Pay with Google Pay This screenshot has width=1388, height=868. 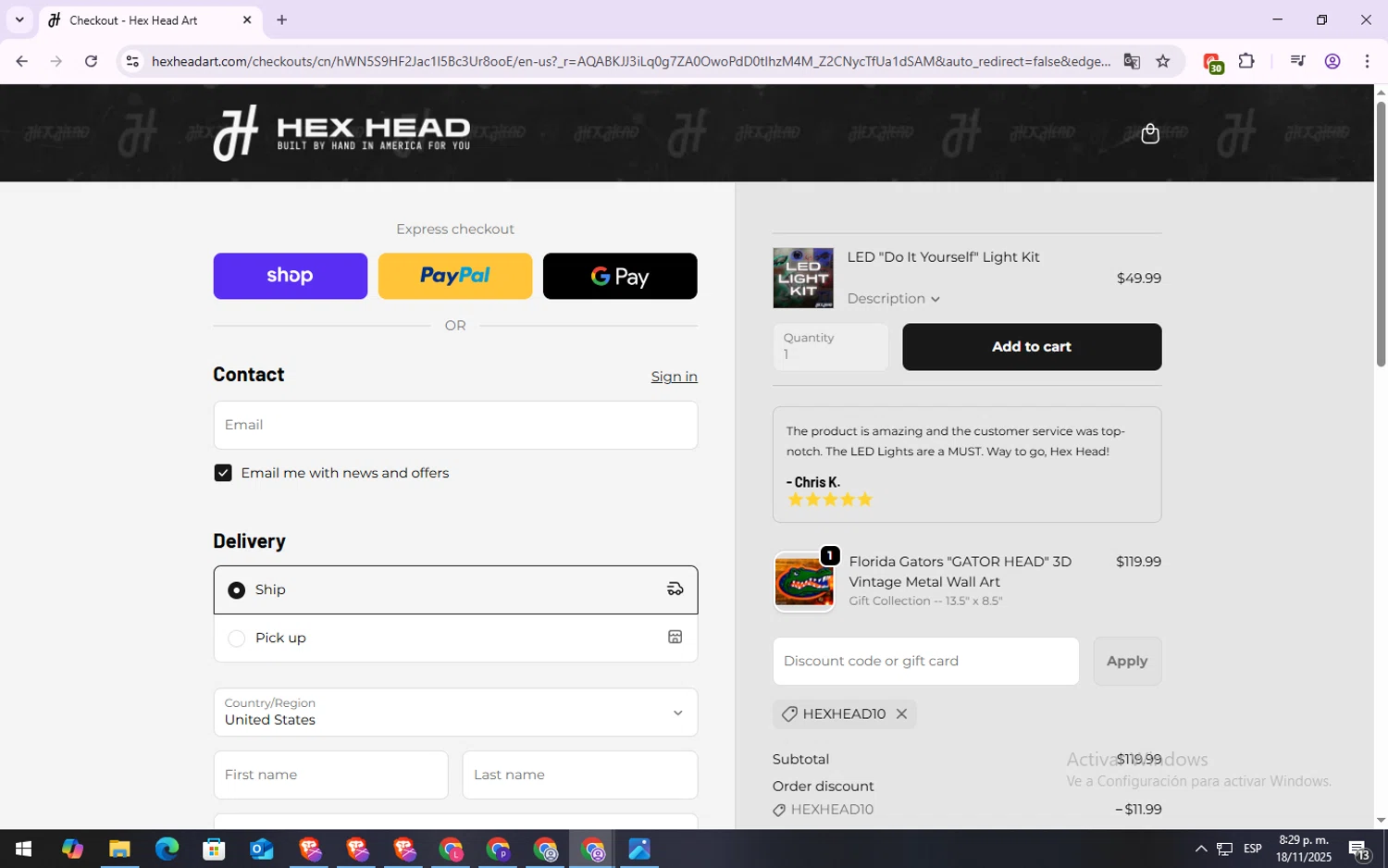coord(620,276)
